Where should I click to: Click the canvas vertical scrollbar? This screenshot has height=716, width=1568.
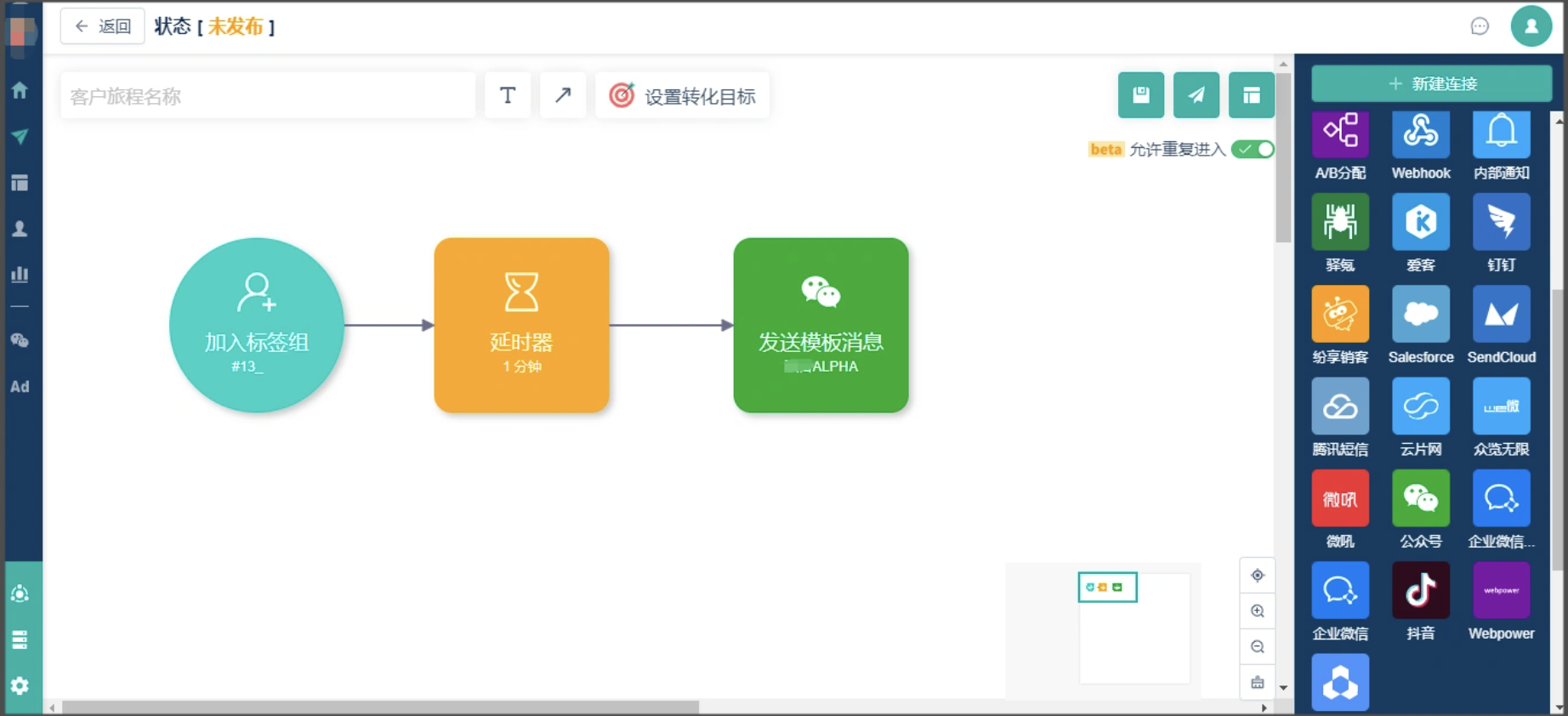tap(1283, 158)
